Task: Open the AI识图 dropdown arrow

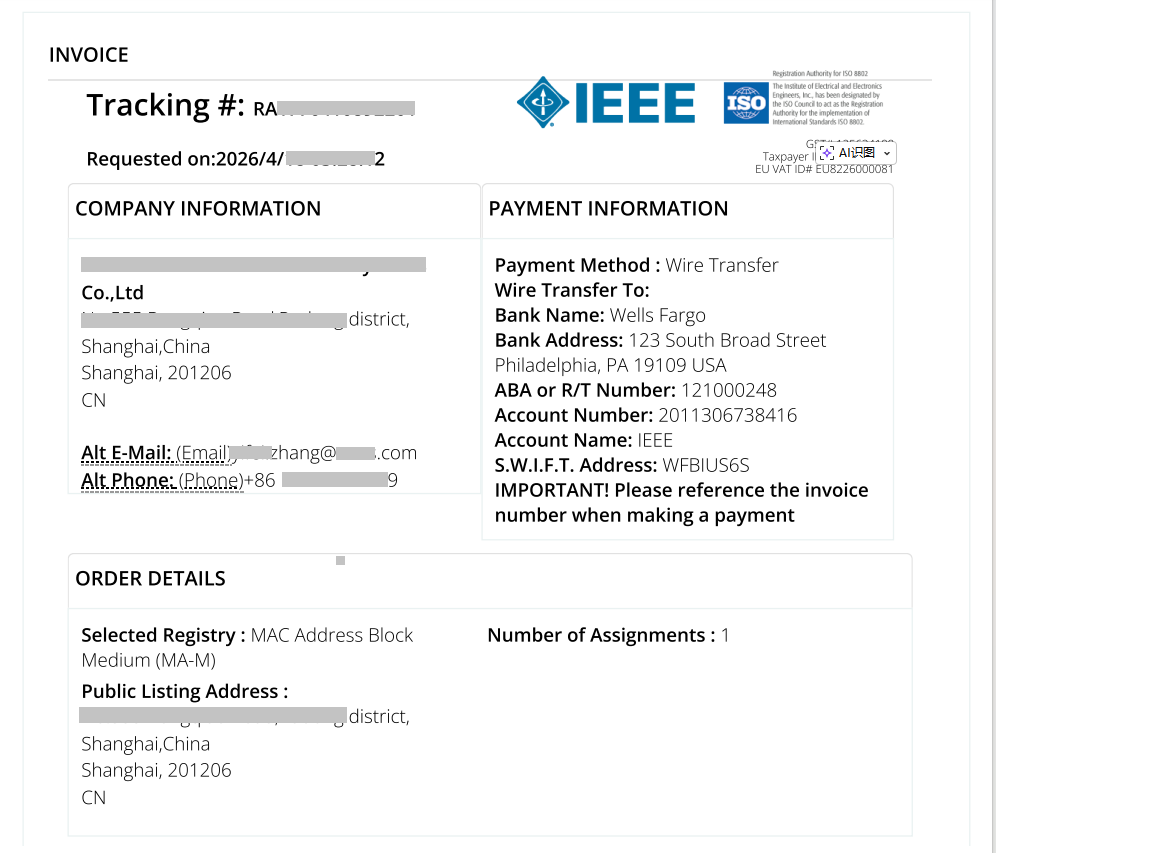Action: (887, 153)
